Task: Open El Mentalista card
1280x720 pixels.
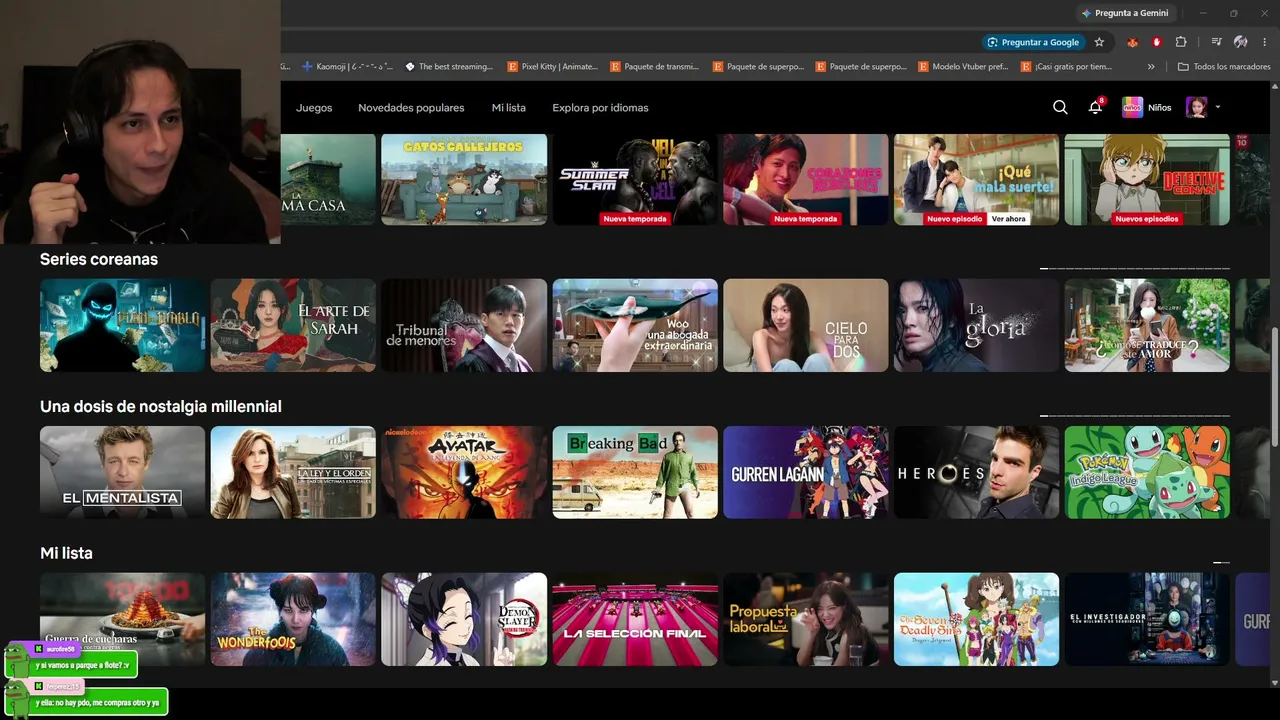Action: pos(122,472)
